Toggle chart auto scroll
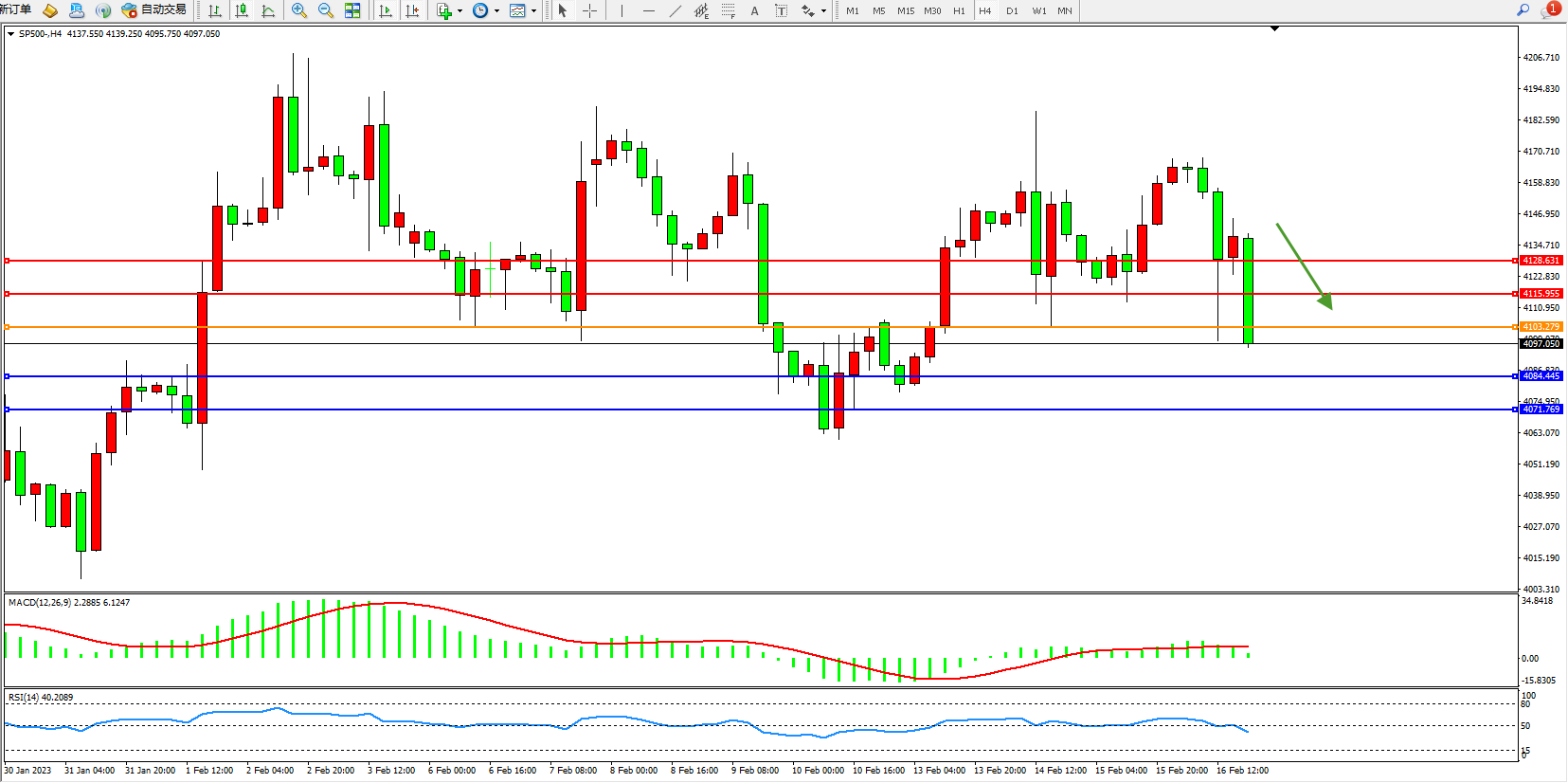This screenshot has height=783, width=1568. tap(386, 10)
